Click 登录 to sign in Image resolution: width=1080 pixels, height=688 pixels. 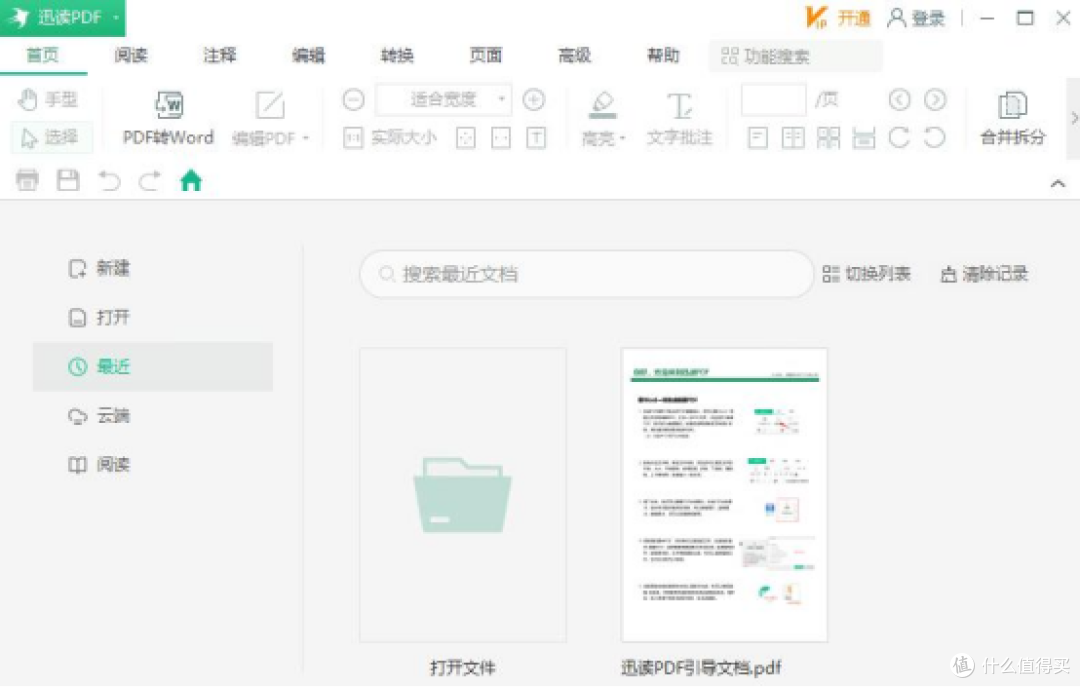[916, 18]
